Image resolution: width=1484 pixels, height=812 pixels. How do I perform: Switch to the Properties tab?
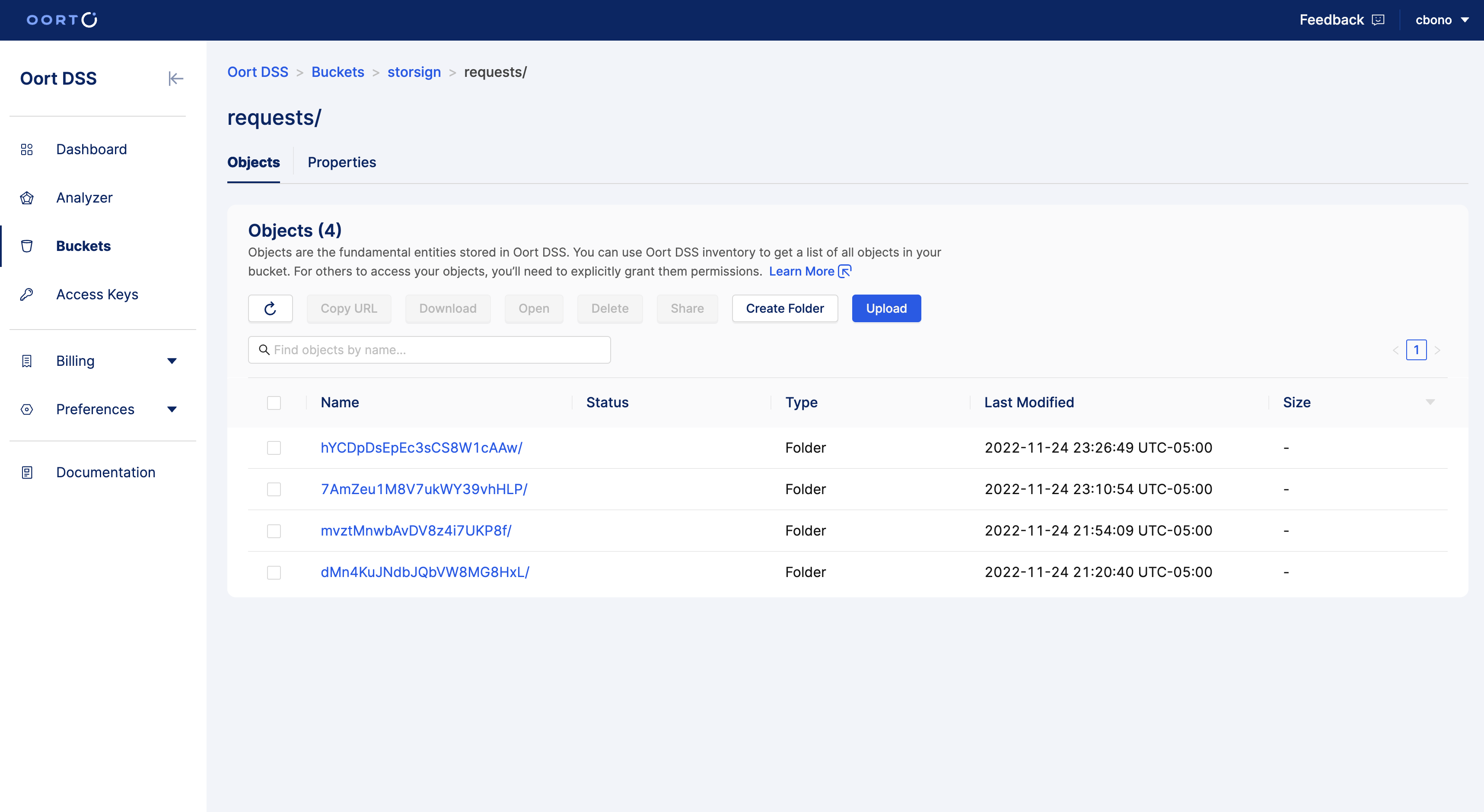[x=342, y=162]
